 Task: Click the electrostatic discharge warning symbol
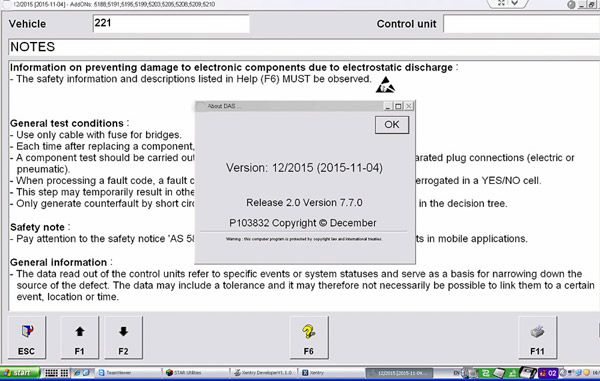385,85
